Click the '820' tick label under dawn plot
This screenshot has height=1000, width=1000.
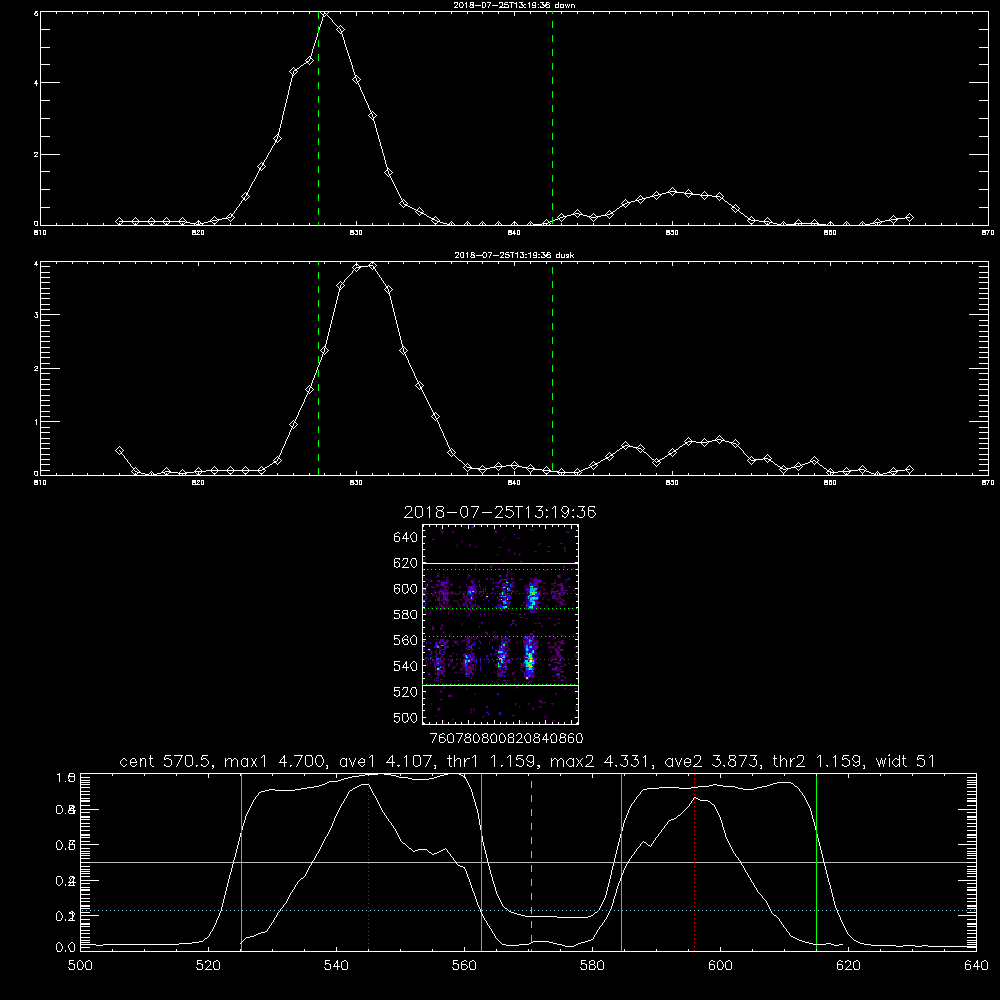198,233
